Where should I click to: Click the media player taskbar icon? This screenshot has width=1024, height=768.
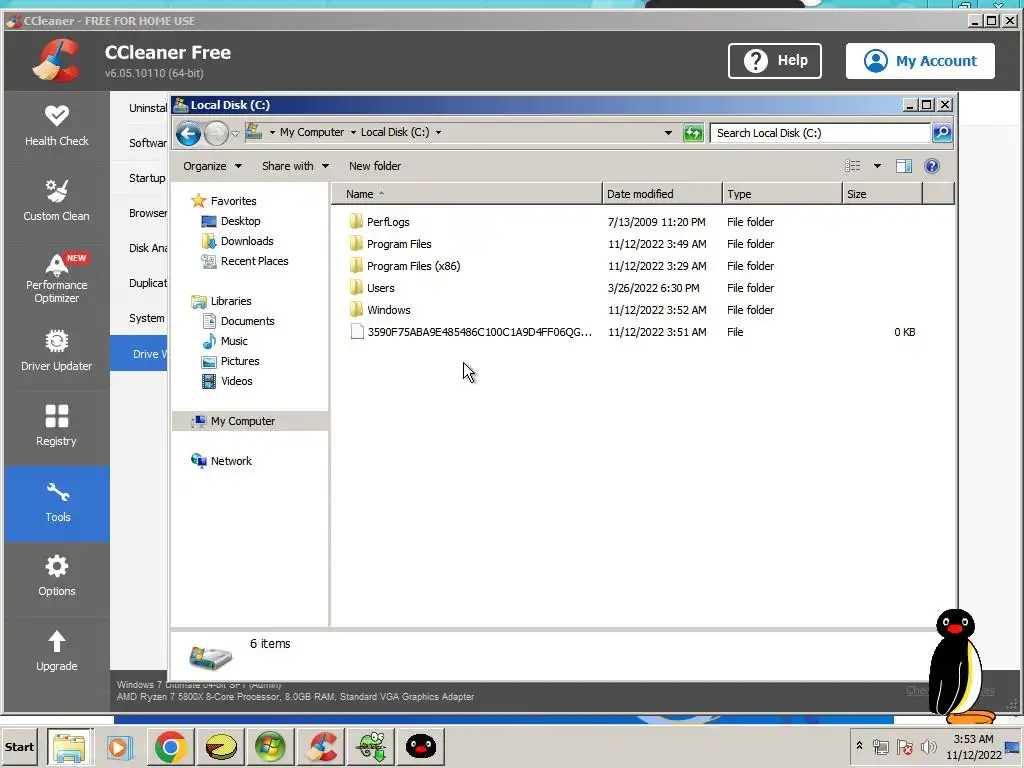(x=120, y=746)
